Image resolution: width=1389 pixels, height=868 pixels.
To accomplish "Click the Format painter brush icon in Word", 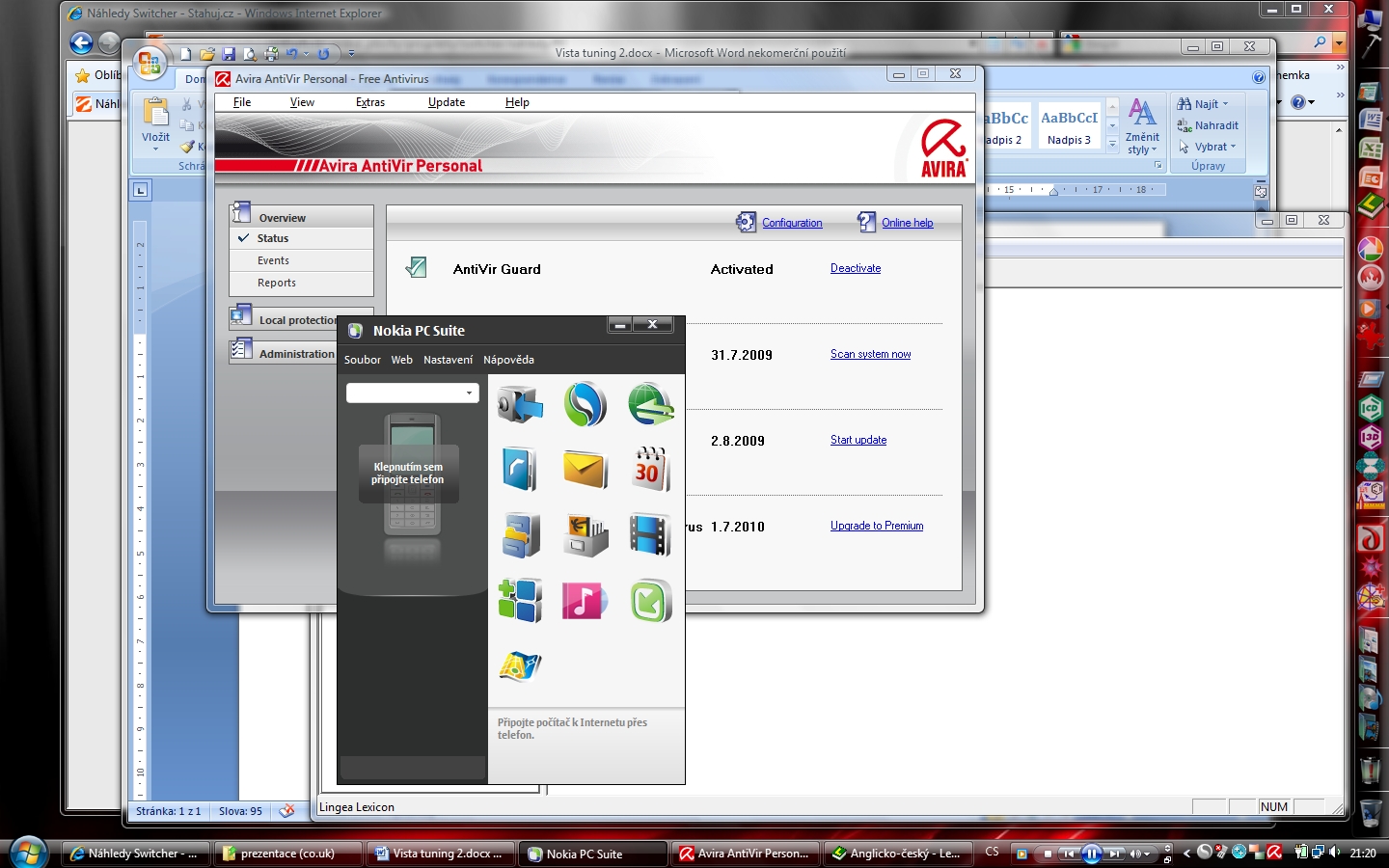I will 188,147.
